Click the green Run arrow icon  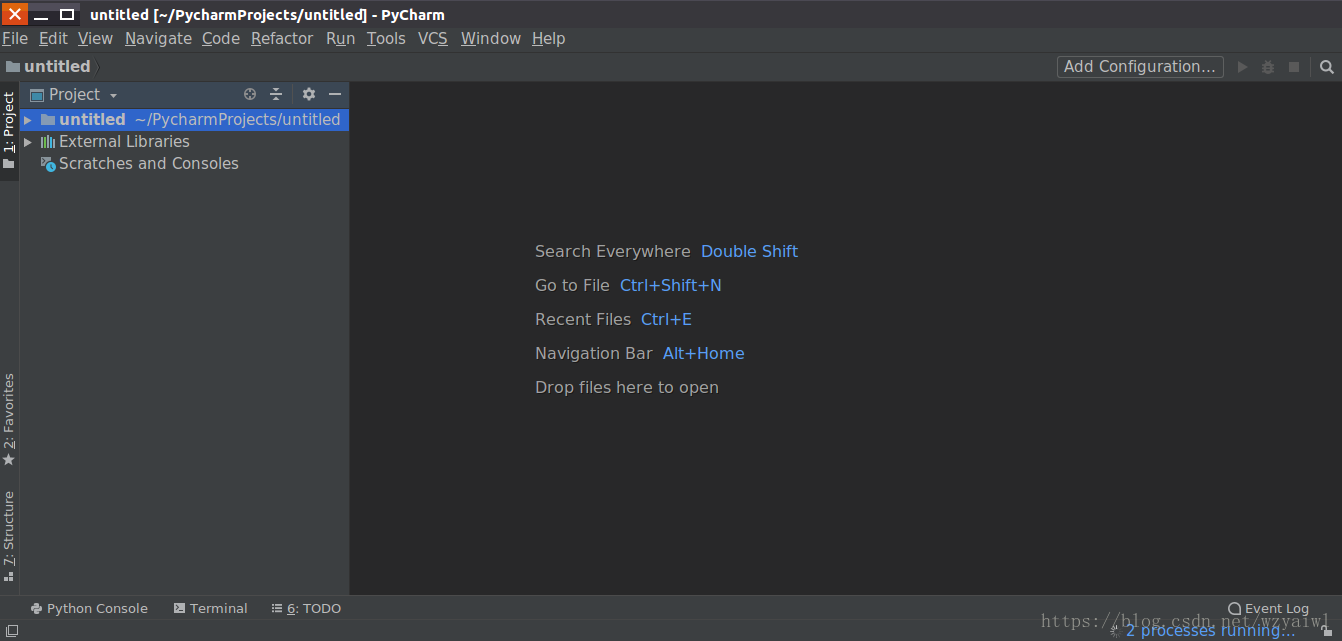(x=1243, y=67)
